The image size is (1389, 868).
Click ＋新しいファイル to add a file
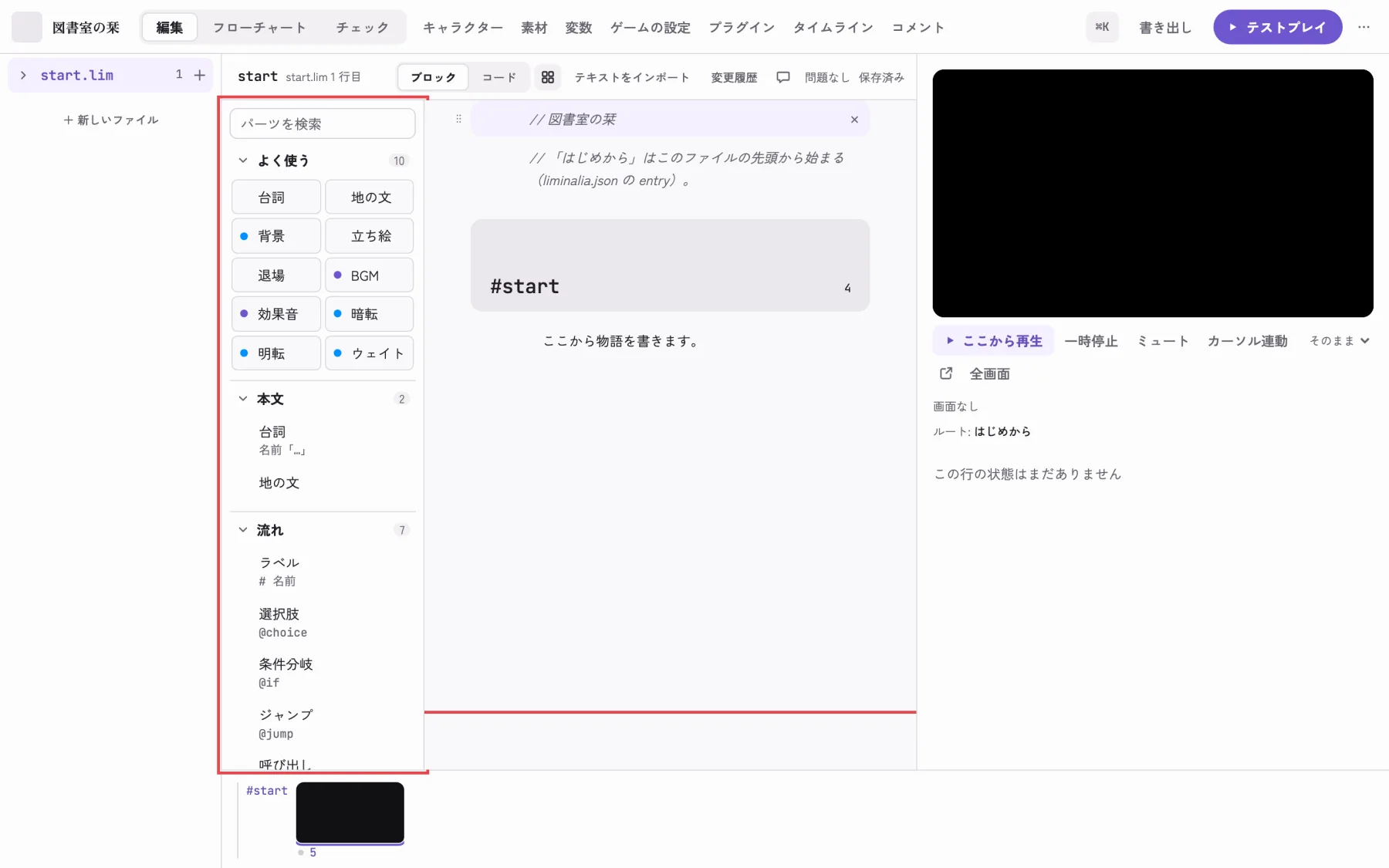(110, 120)
